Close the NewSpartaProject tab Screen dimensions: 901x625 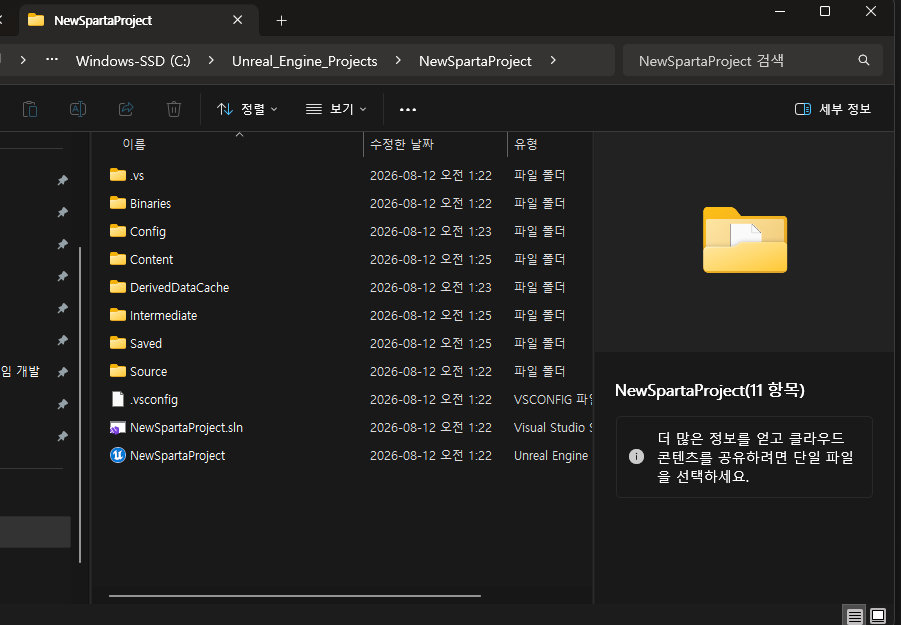click(x=237, y=20)
